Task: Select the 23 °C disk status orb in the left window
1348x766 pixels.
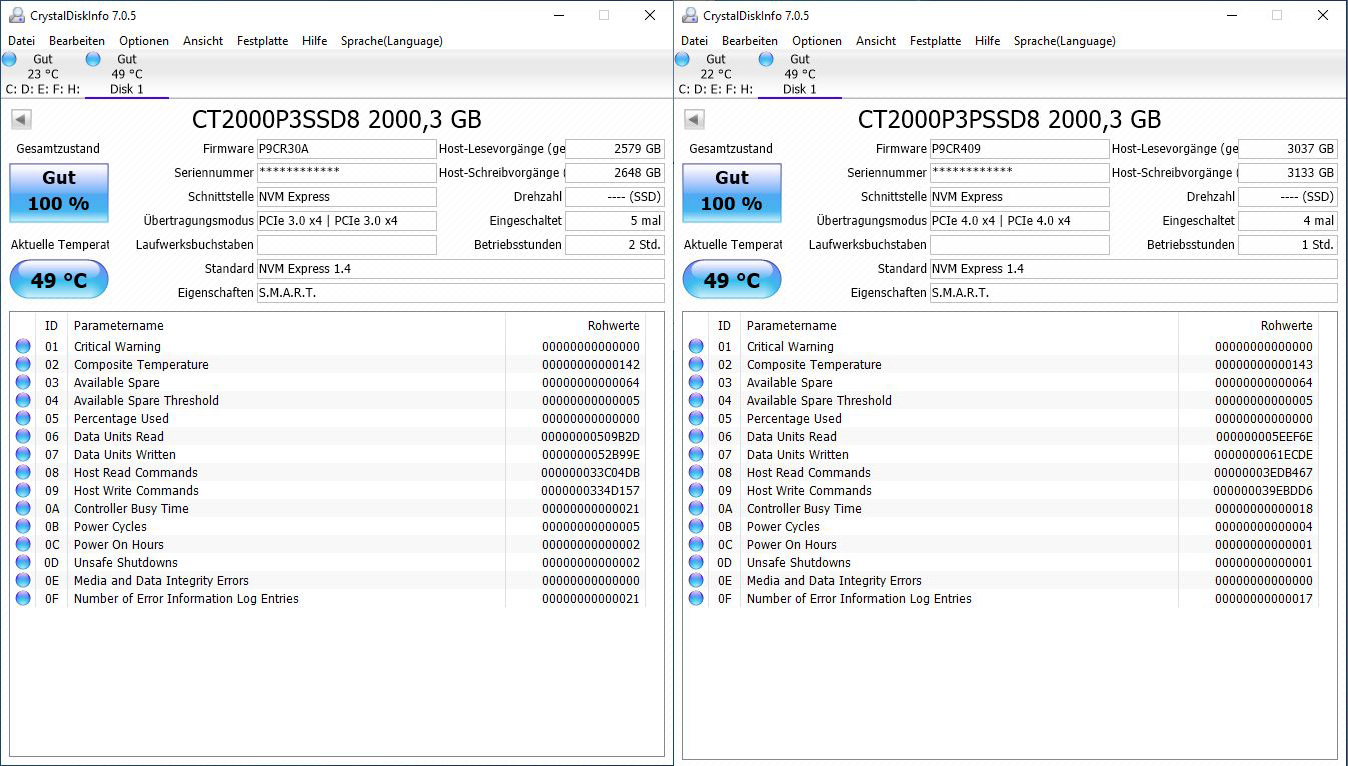Action: [x=10, y=59]
